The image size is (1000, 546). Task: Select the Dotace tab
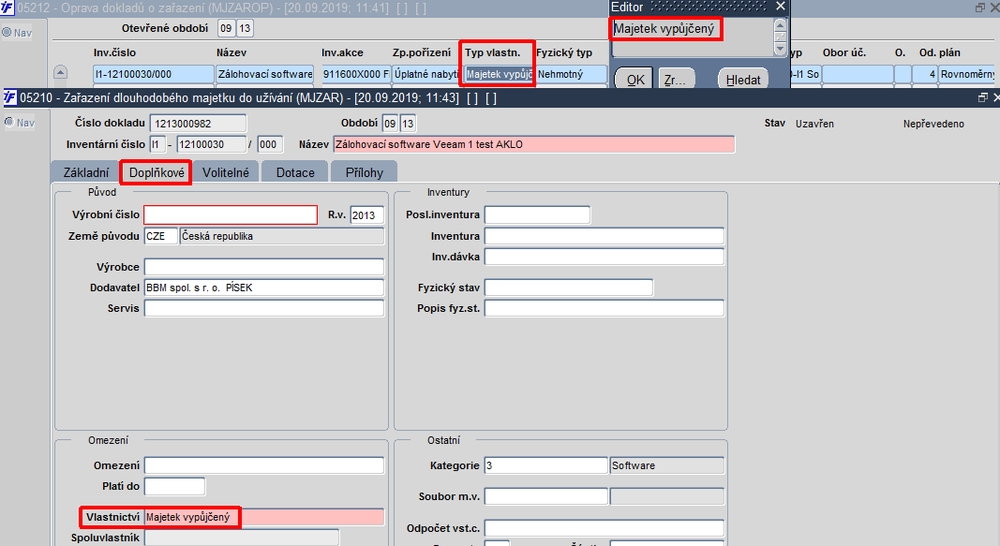point(295,172)
